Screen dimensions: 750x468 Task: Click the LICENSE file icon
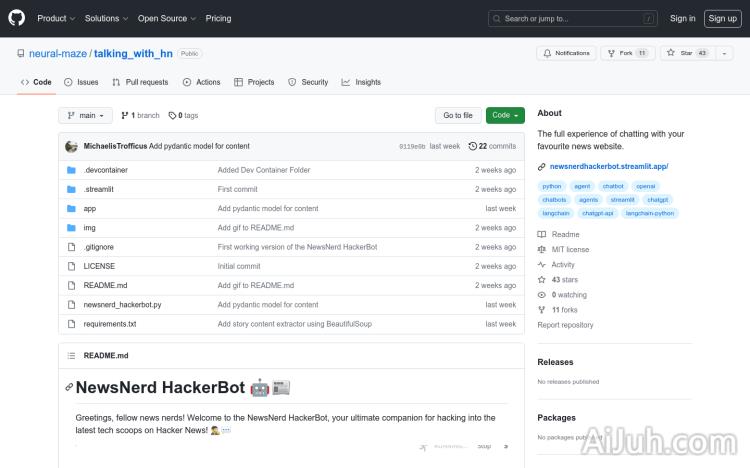pos(71,266)
